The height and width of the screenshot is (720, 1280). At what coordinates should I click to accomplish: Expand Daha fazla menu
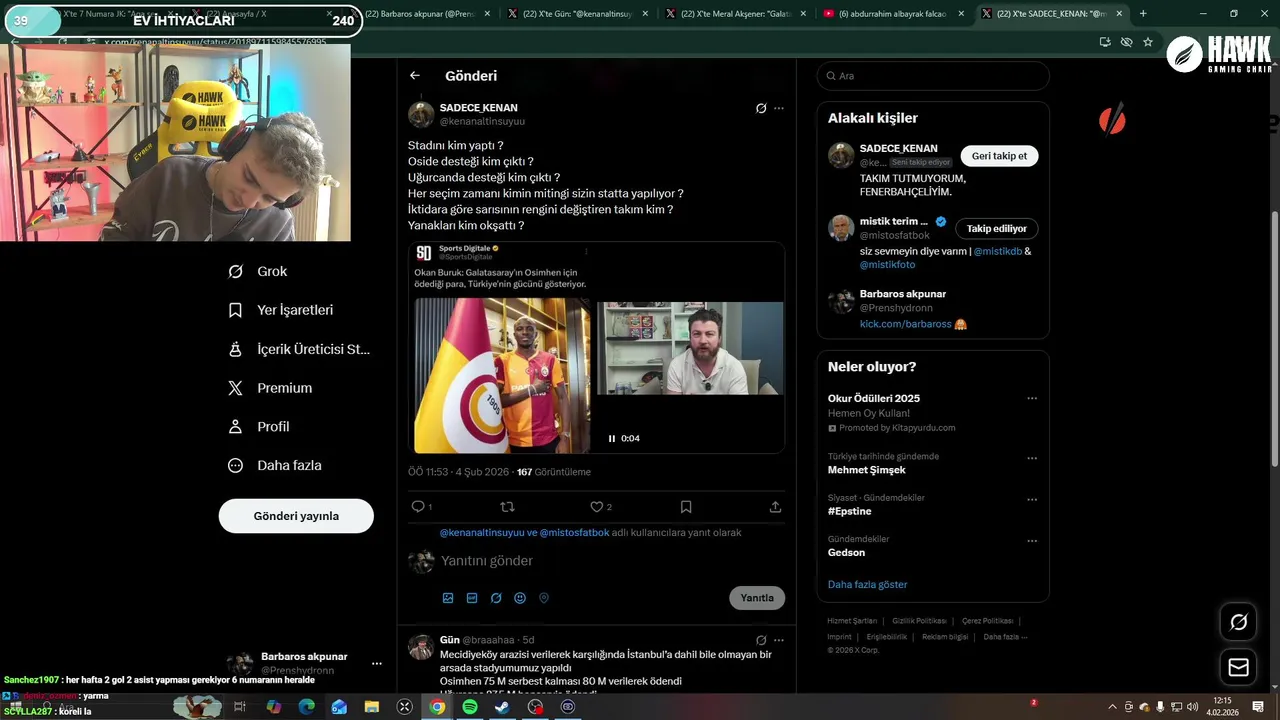click(275, 465)
